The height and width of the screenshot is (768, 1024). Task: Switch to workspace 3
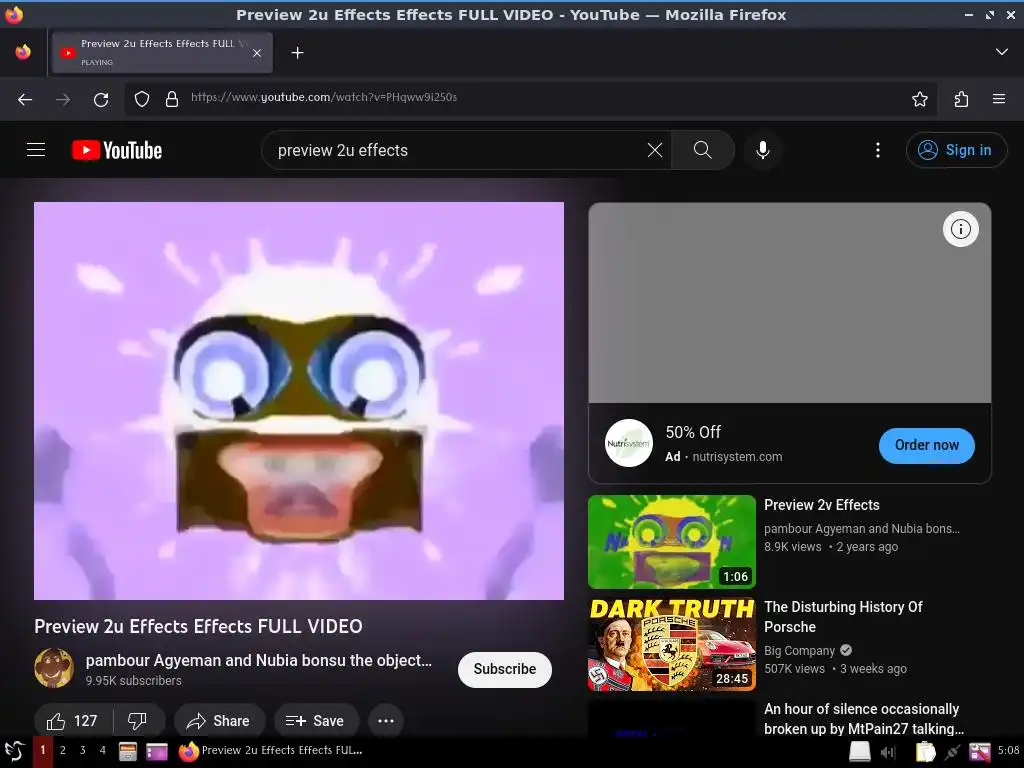pyautogui.click(x=82, y=750)
